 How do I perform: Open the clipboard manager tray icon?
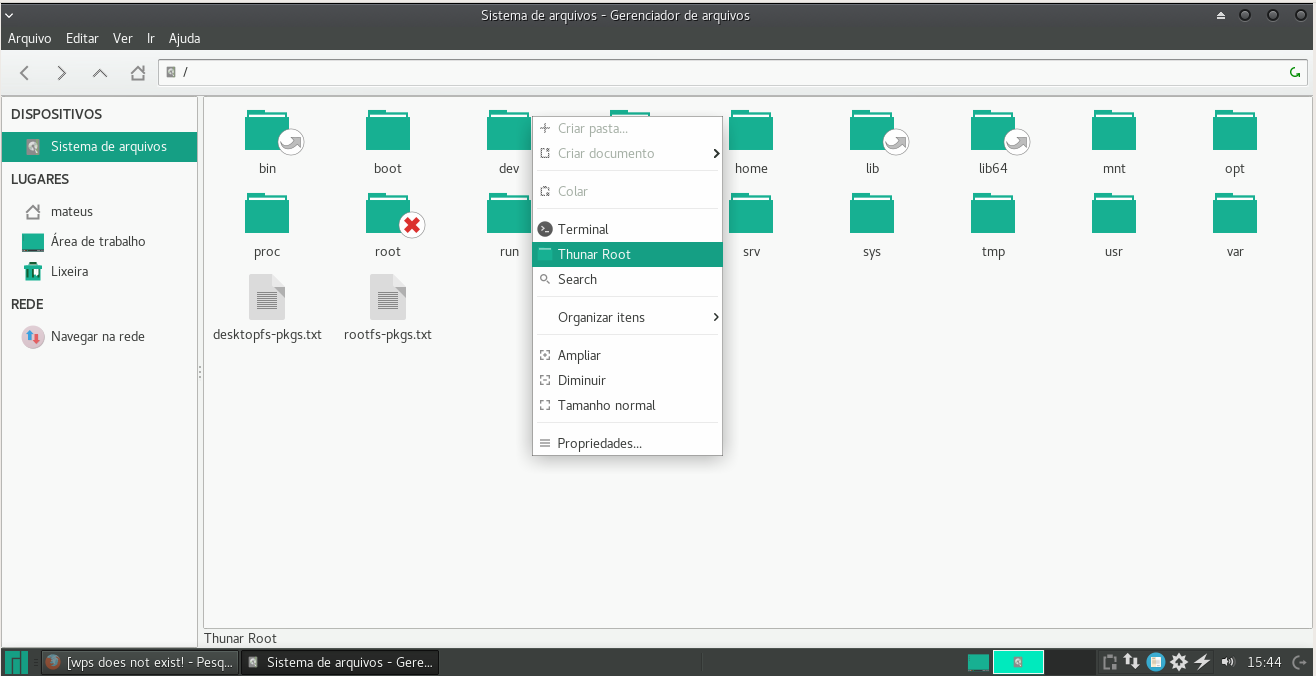pos(1110,662)
